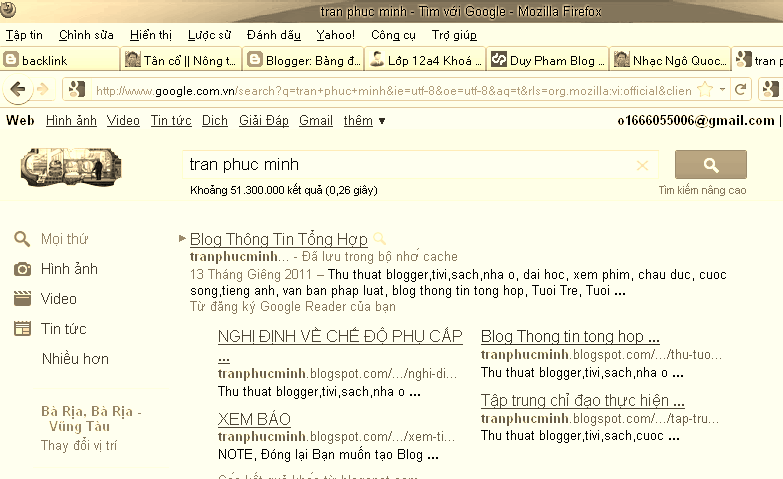Switch to the 'tran p' Google results tab

coord(758,60)
